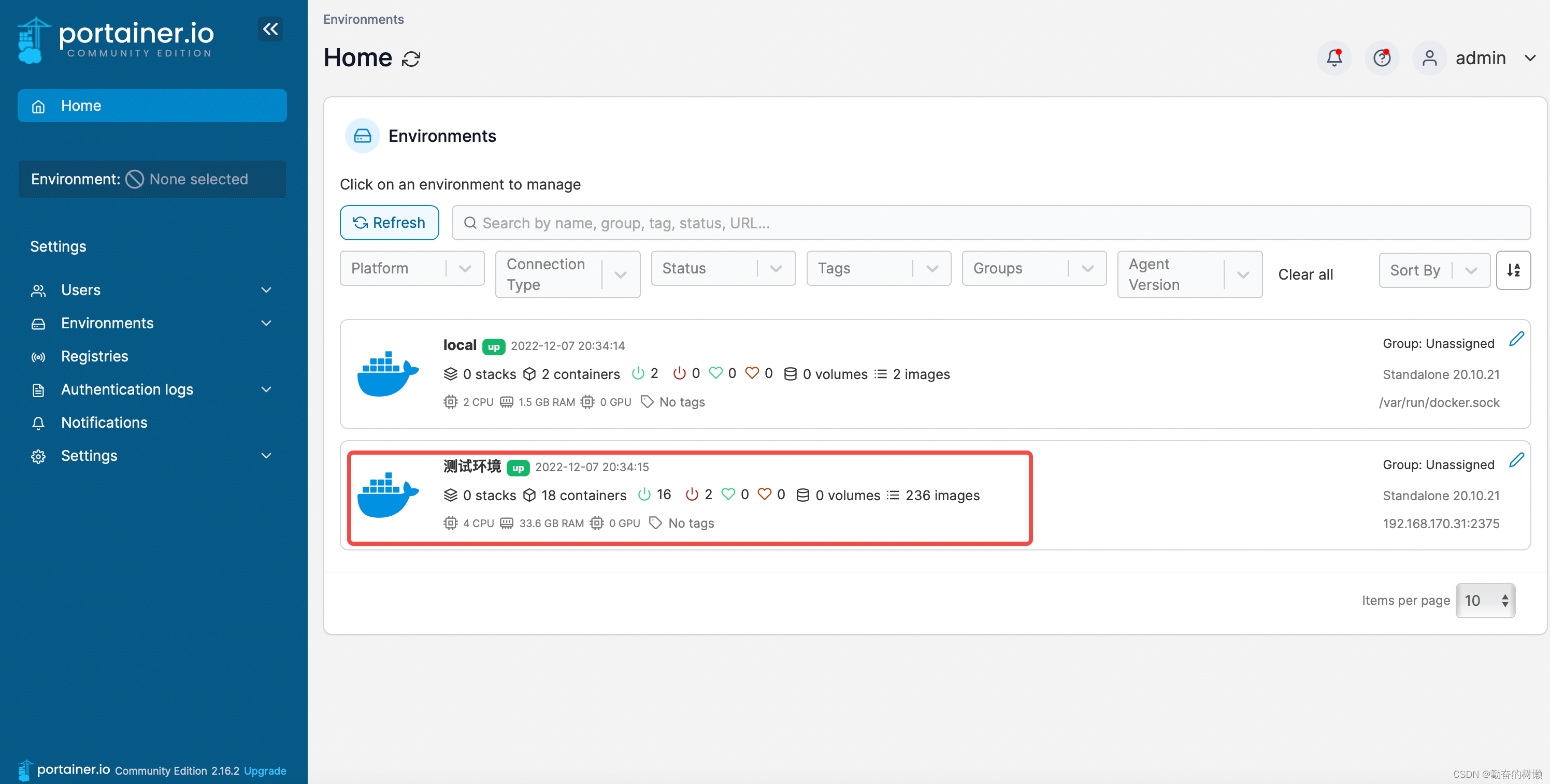Expand the Authentication logs sidebar section
1550x784 pixels.
point(152,389)
